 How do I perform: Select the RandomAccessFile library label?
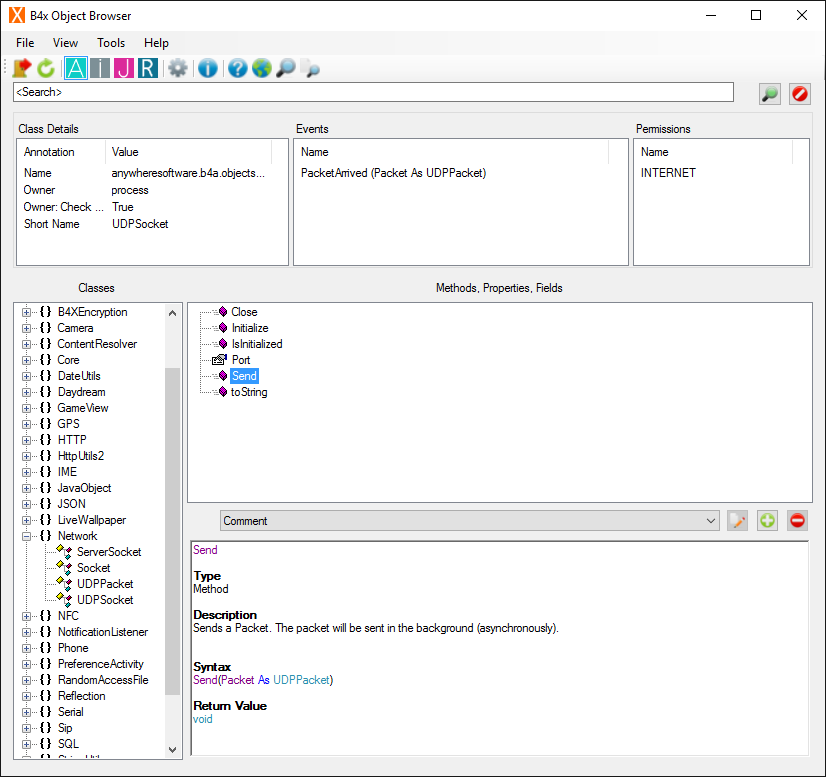click(103, 680)
